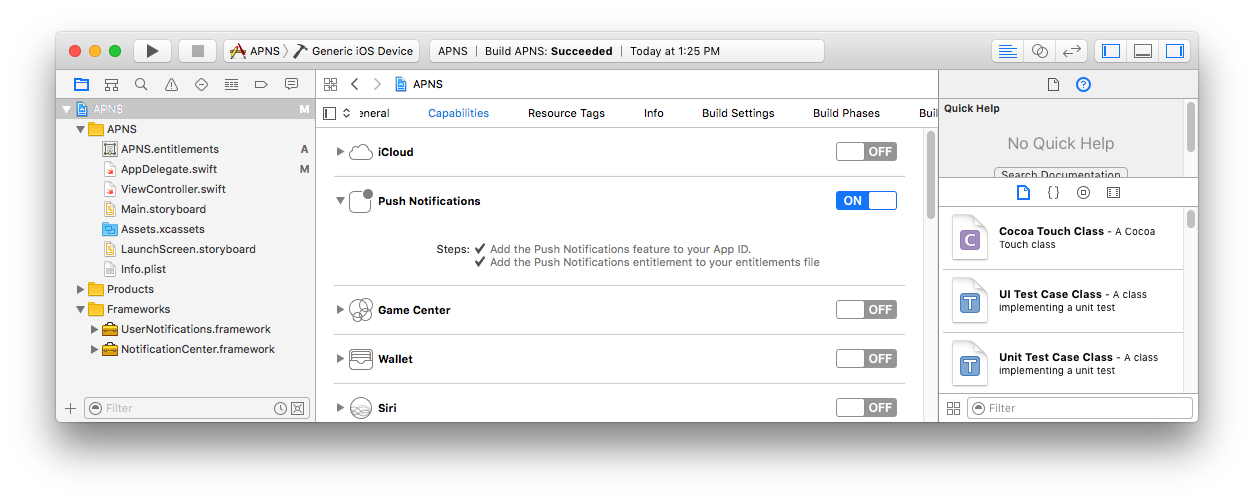Open target selector popup arrows
This screenshot has width=1254, height=502.
347,113
